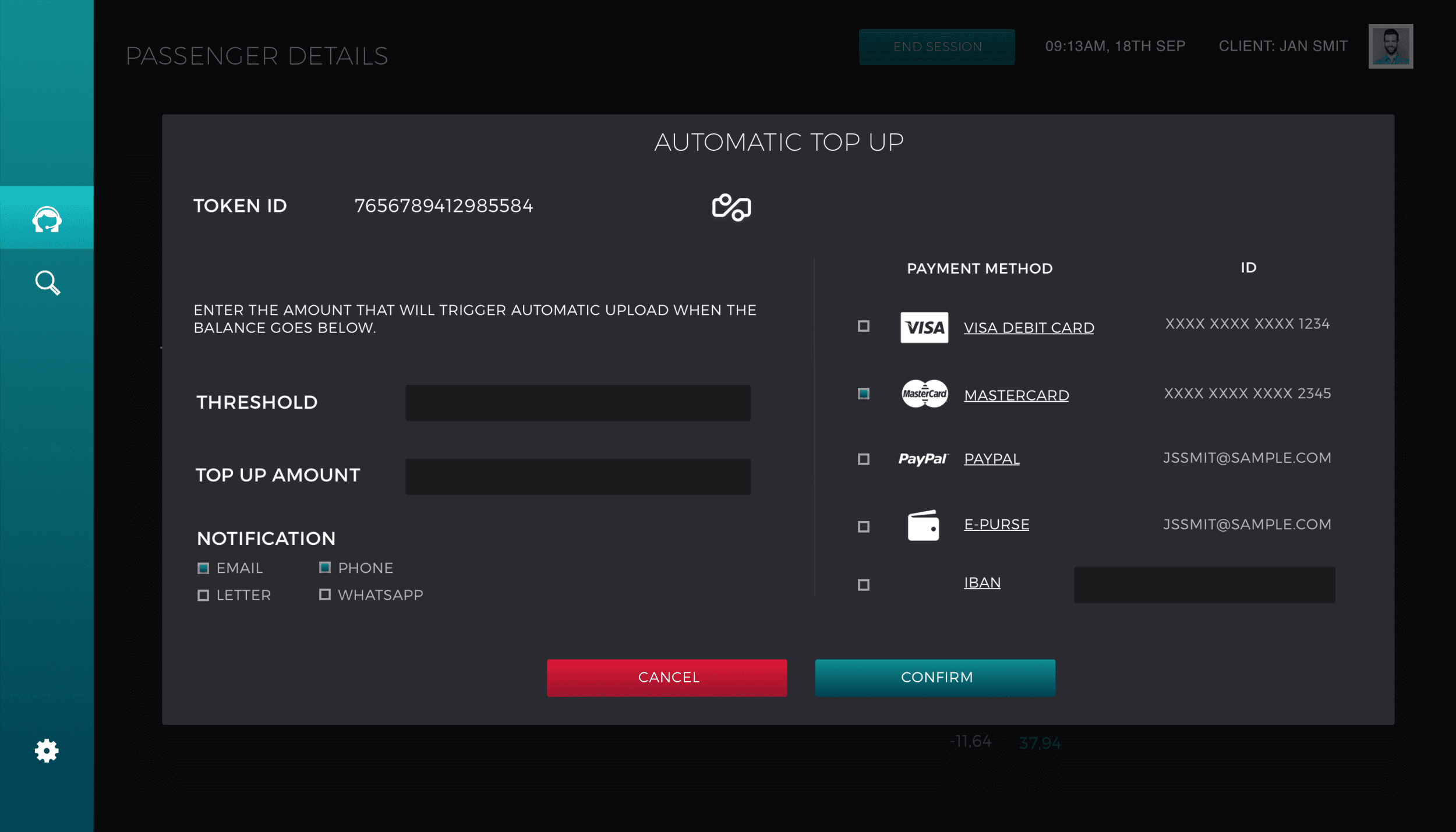
Task: Click the MasterCard logo icon
Action: 924,394
